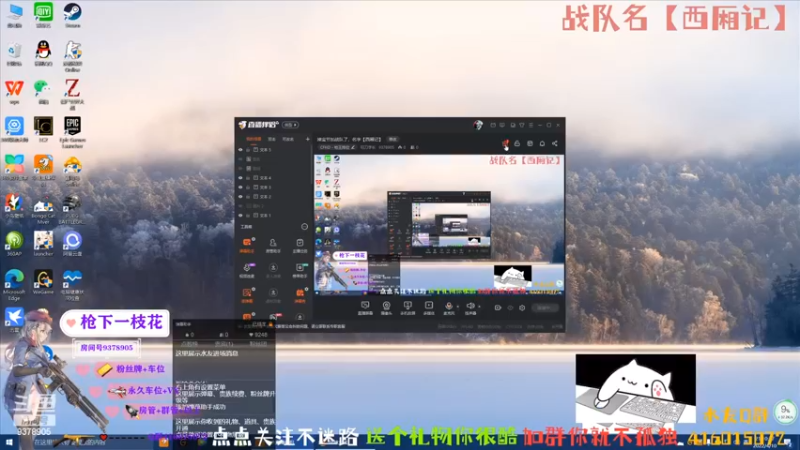Toggle the lock on layer 文本4
Viewport: 800px width, 450px height.
(x=248, y=178)
